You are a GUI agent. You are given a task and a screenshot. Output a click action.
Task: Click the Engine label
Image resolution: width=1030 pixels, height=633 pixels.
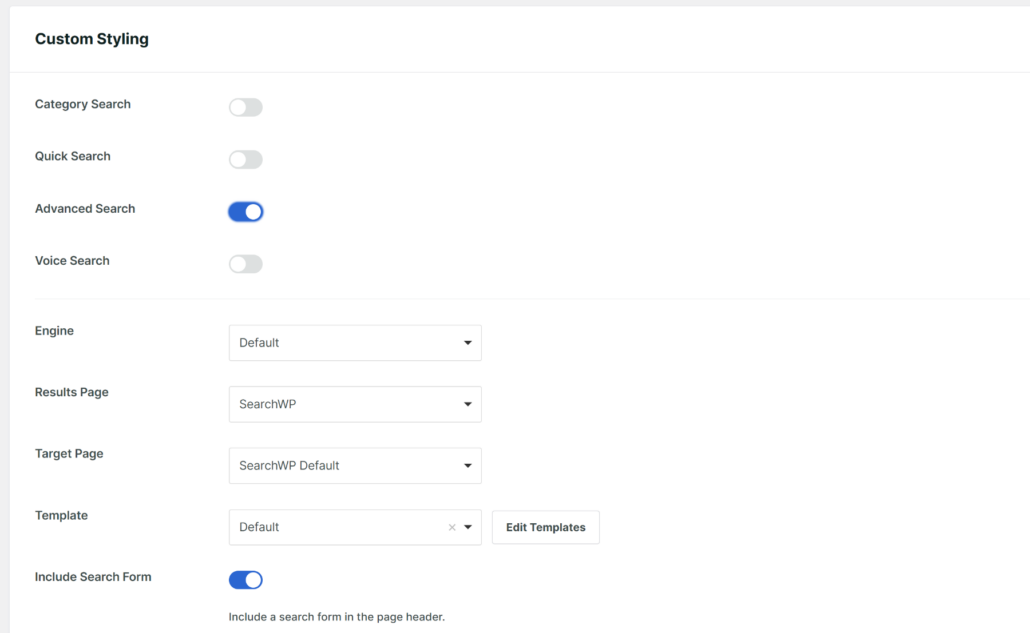(x=54, y=331)
